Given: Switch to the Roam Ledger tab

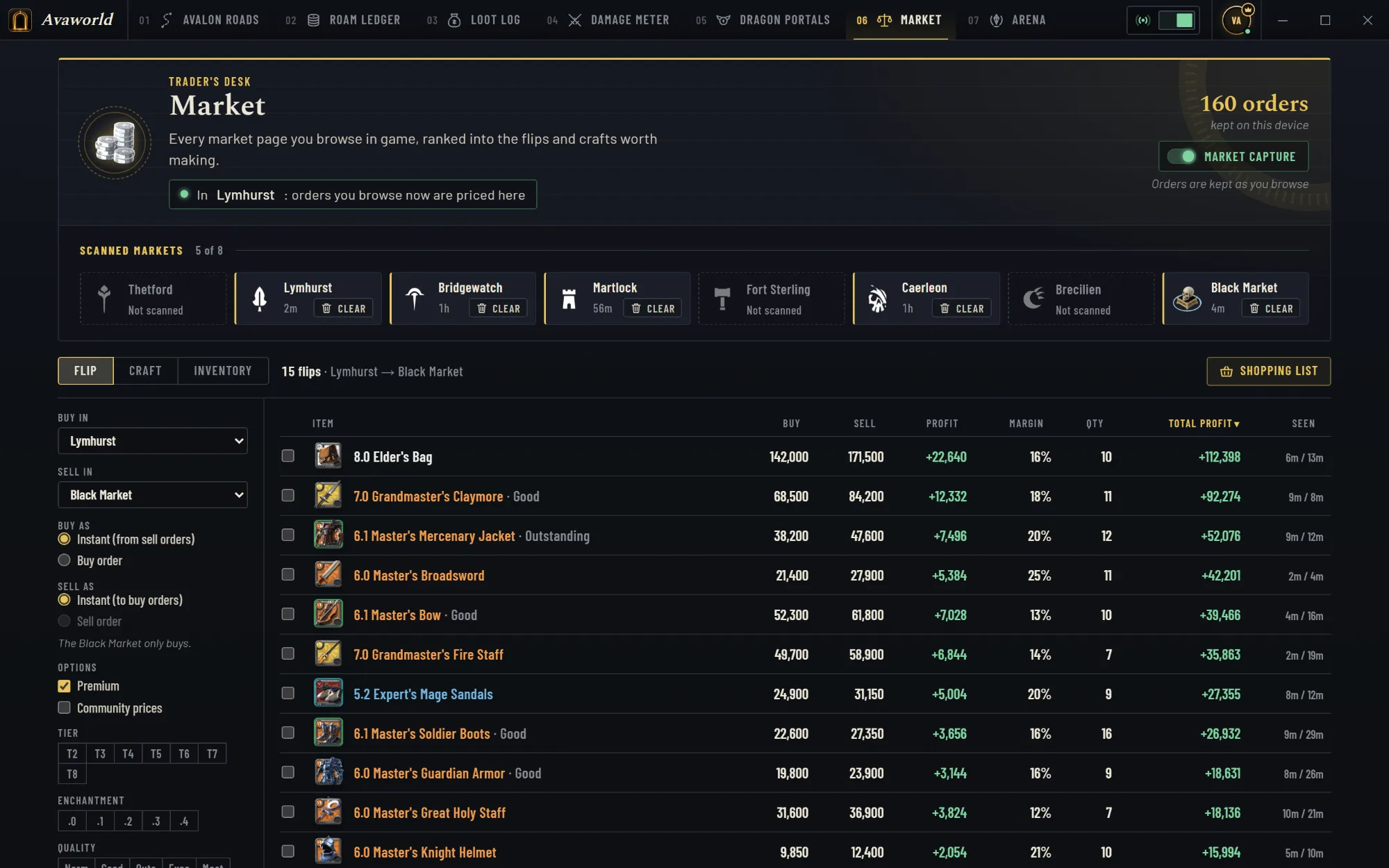Looking at the screenshot, I should click(x=343, y=20).
